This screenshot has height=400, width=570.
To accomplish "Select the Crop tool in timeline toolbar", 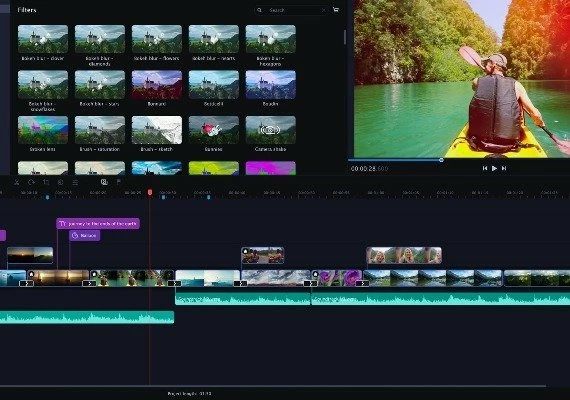I will 46,182.
